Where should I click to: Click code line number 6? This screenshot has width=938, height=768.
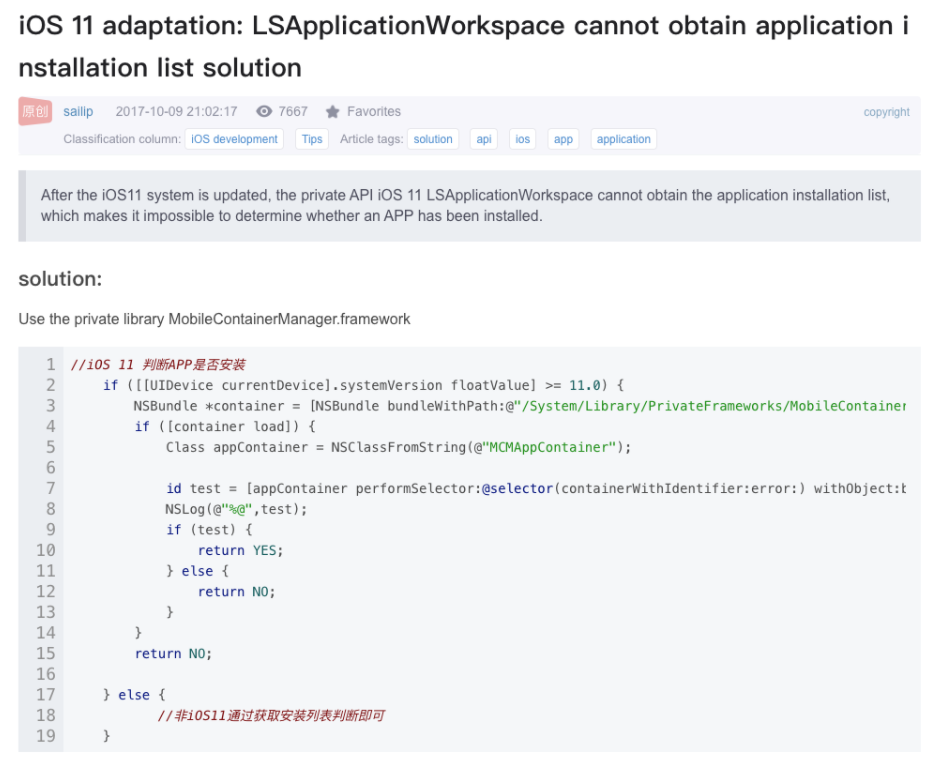pos(51,468)
